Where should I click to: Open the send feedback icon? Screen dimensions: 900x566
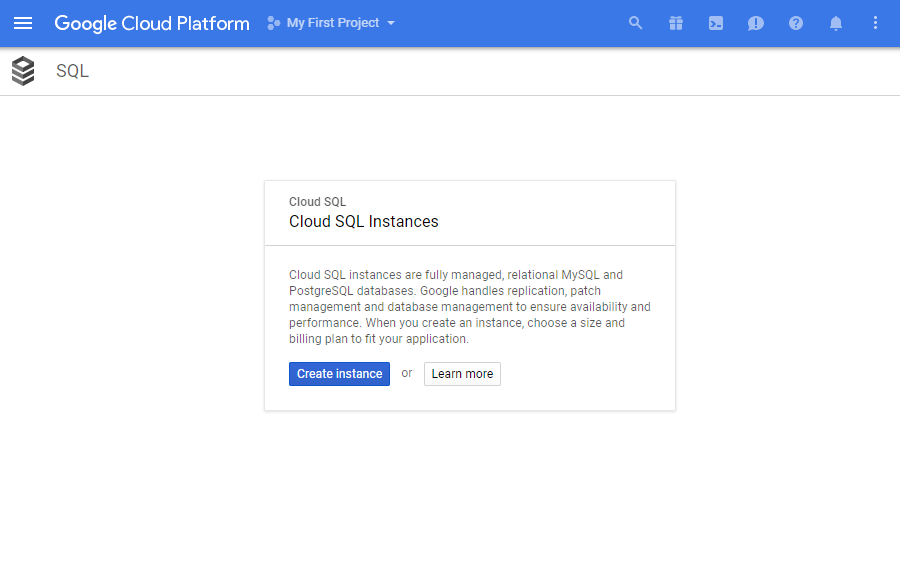(x=755, y=23)
